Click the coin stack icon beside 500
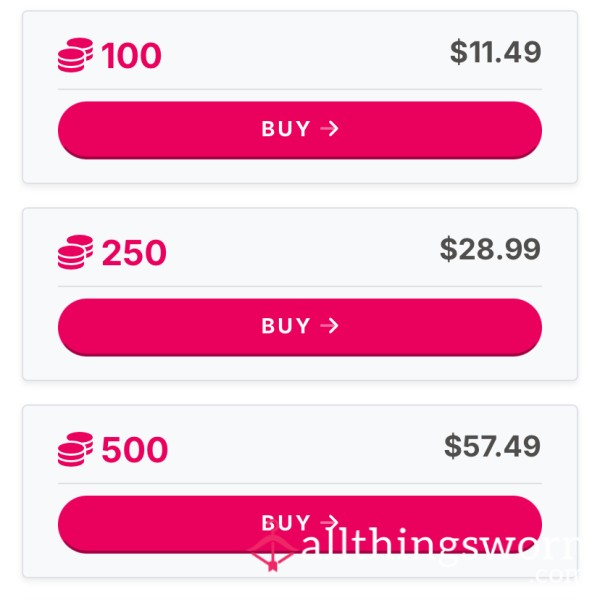 click(x=75, y=449)
